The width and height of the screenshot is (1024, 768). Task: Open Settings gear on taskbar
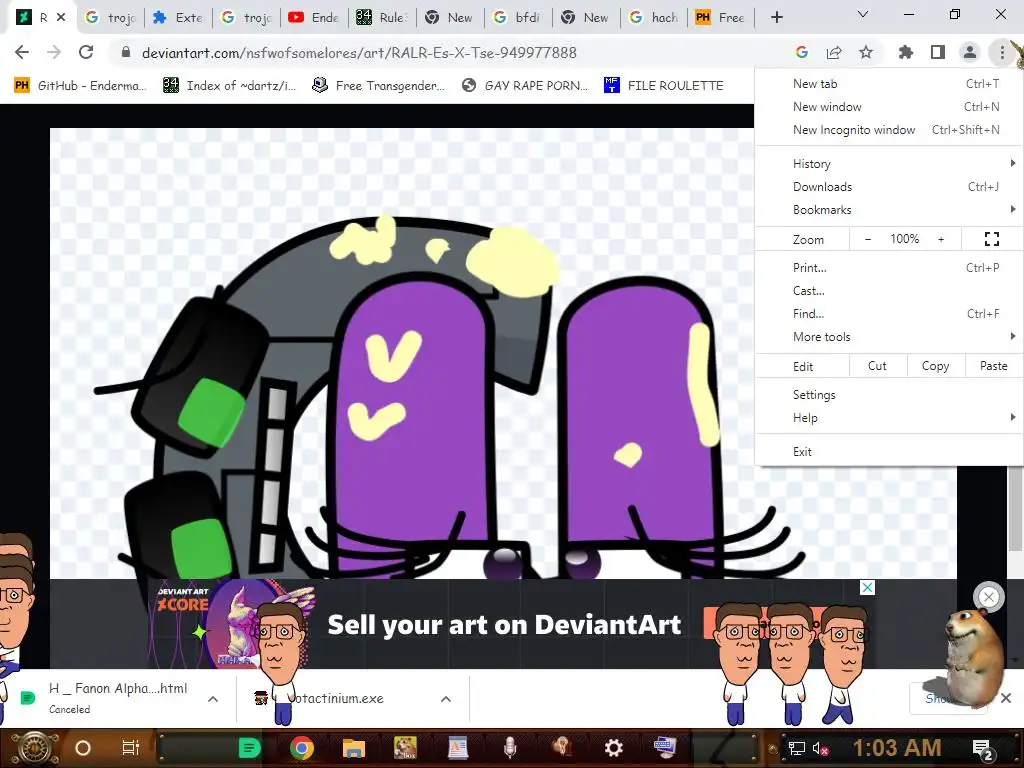613,748
